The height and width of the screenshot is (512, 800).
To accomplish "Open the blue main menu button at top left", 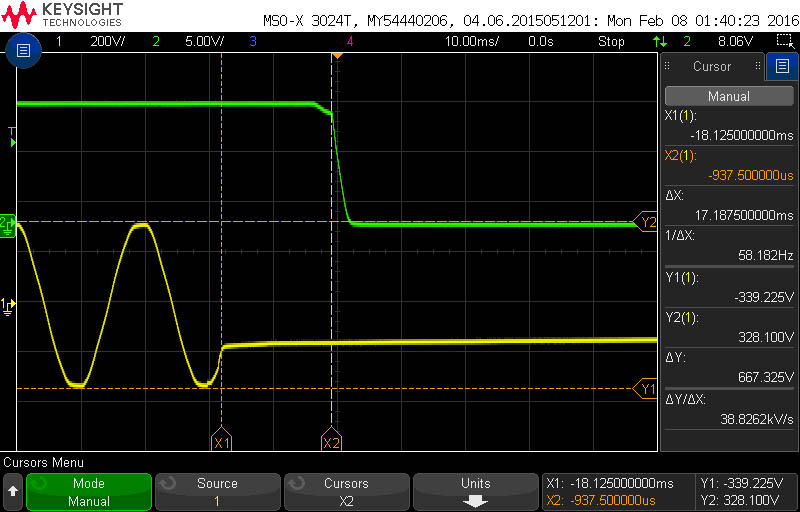I will coord(24,50).
